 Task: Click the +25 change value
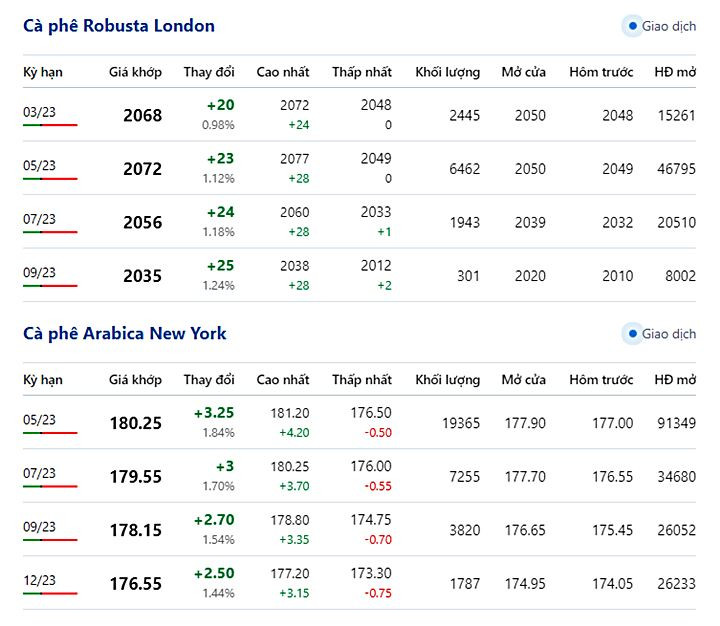click(220, 266)
